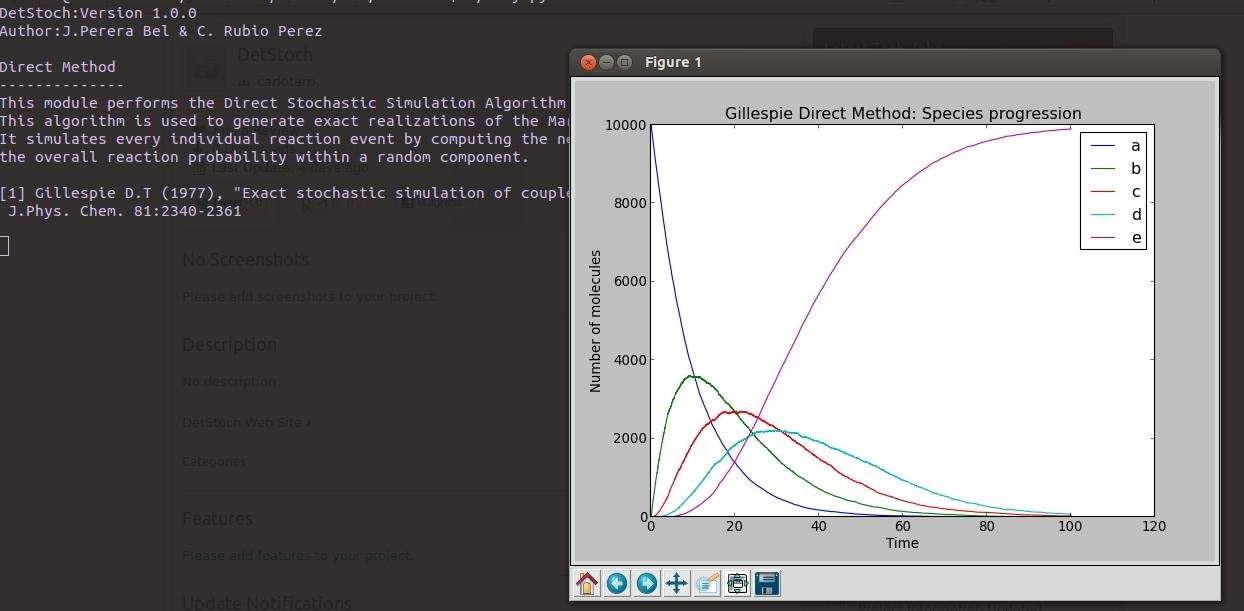
Task: Click 'No description' text in background page
Action: 229,382
